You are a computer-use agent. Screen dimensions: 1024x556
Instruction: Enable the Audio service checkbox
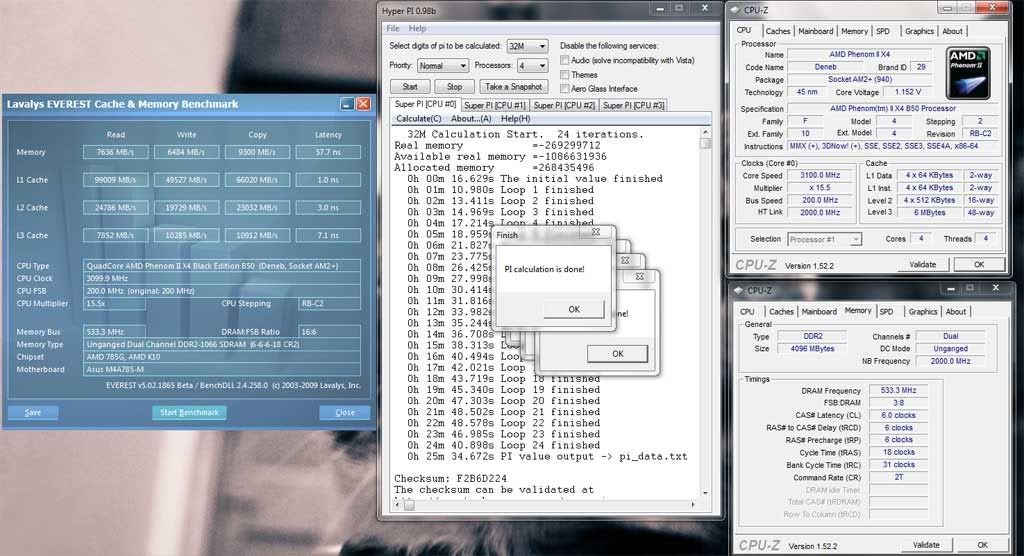(565, 60)
